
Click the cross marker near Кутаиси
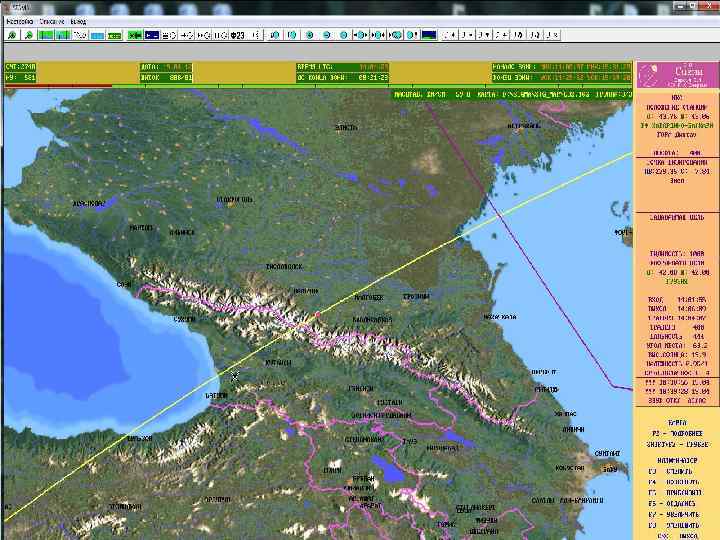(235, 376)
